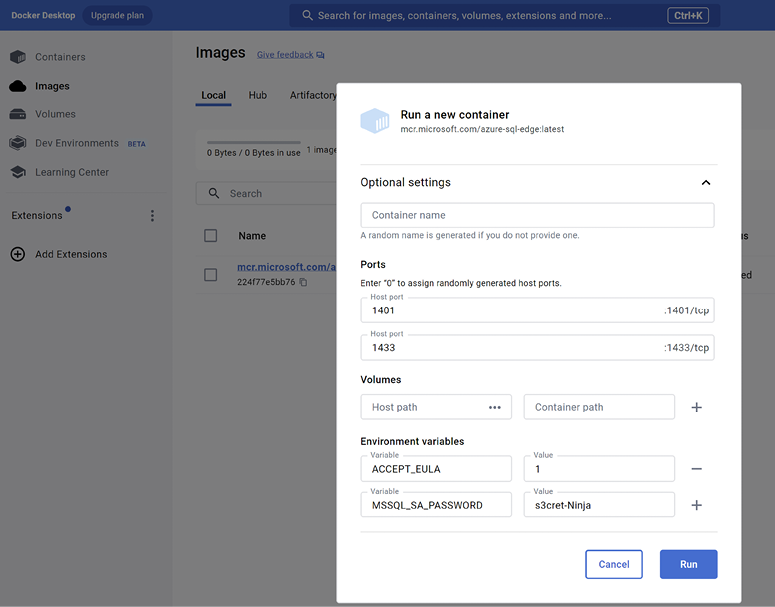The image size is (775, 607).
Task: Click the mcr.microsoft.com/azure-sql-edge:latest subtitle
Action: [482, 129]
